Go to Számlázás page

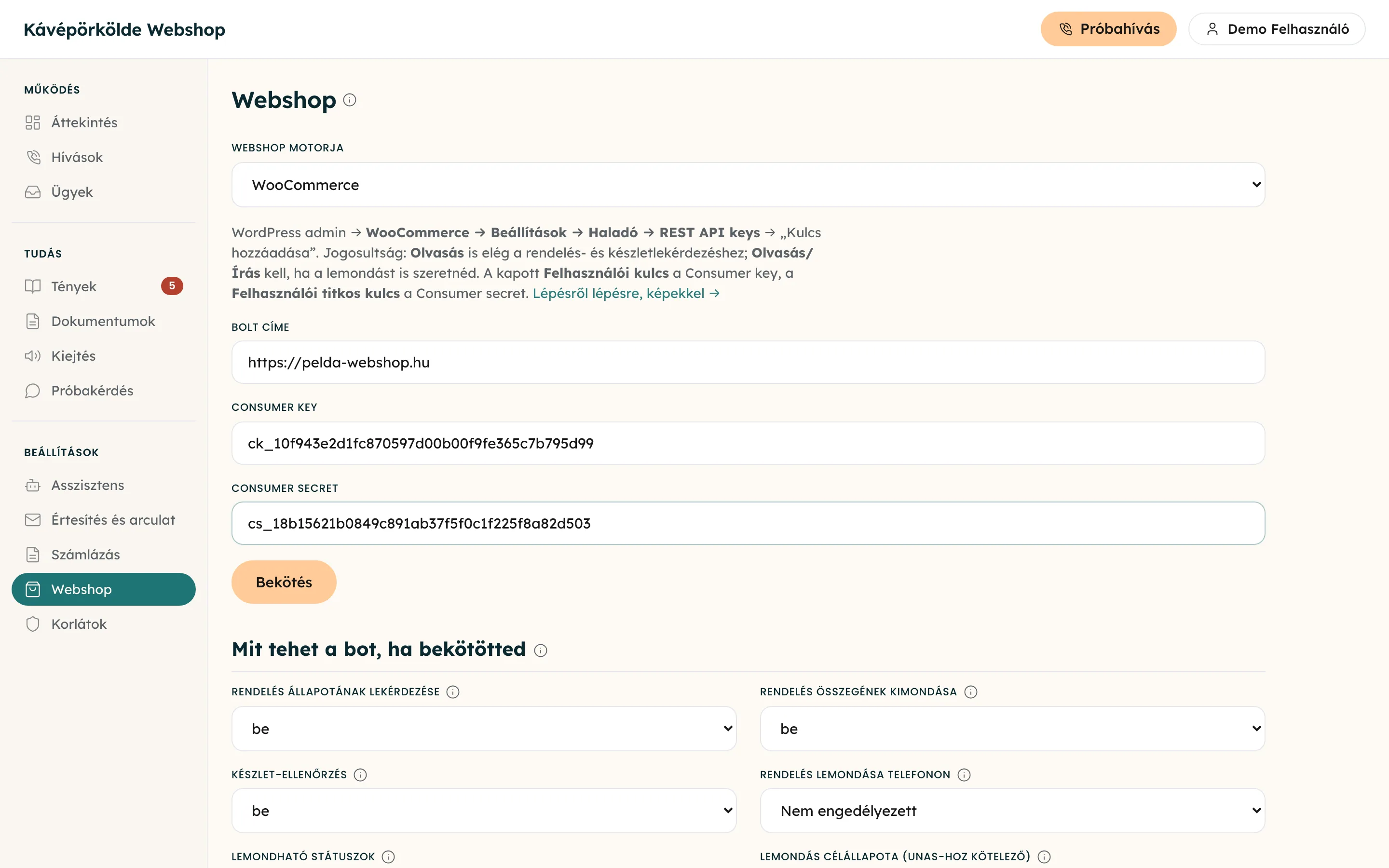coord(103,555)
